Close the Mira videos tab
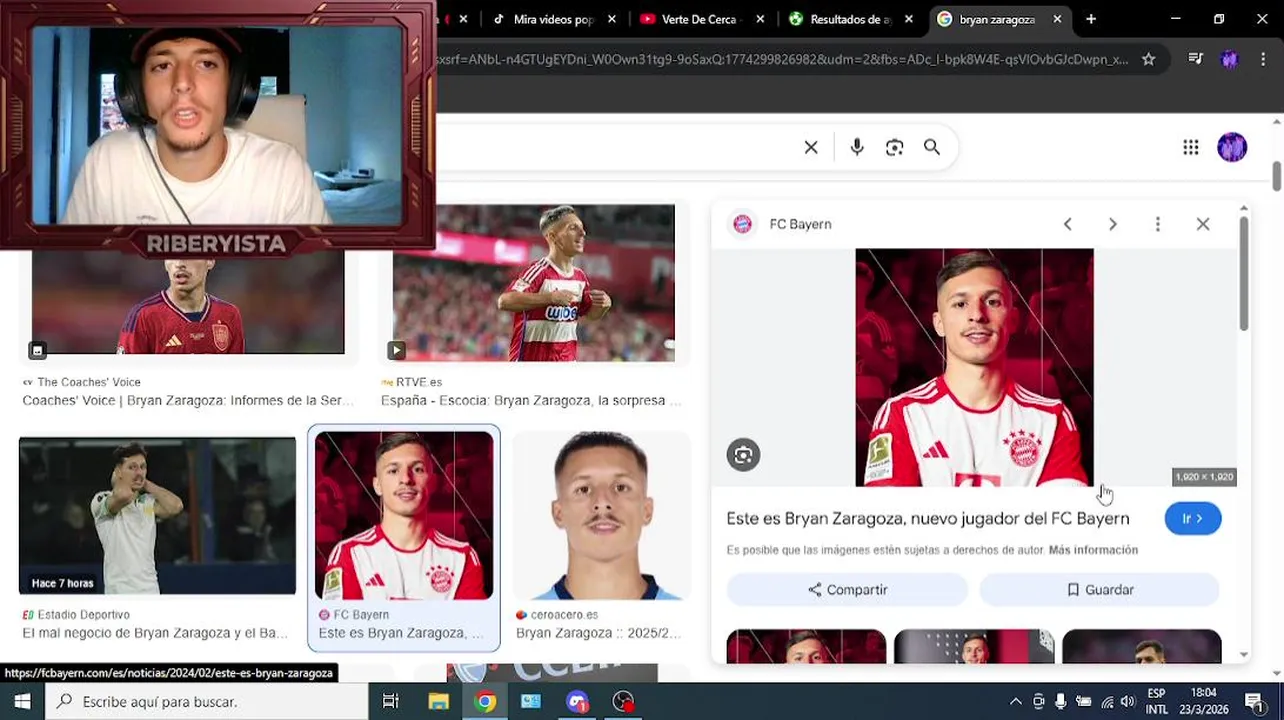This screenshot has width=1284, height=720. click(612, 19)
